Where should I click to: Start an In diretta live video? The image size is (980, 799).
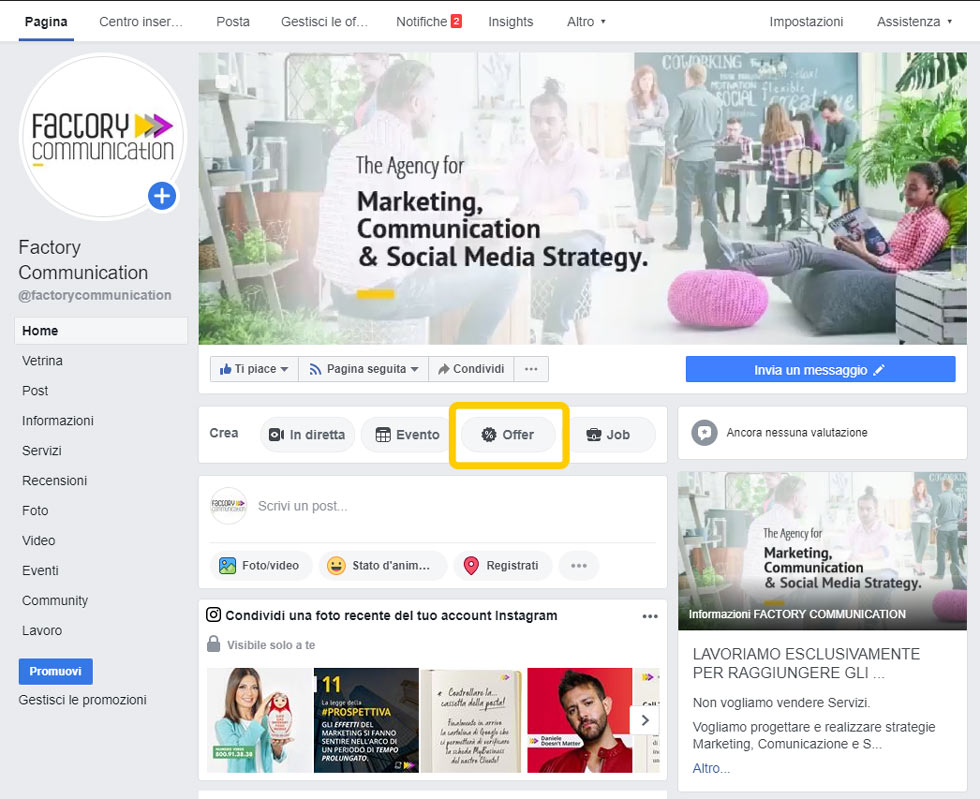coord(308,435)
